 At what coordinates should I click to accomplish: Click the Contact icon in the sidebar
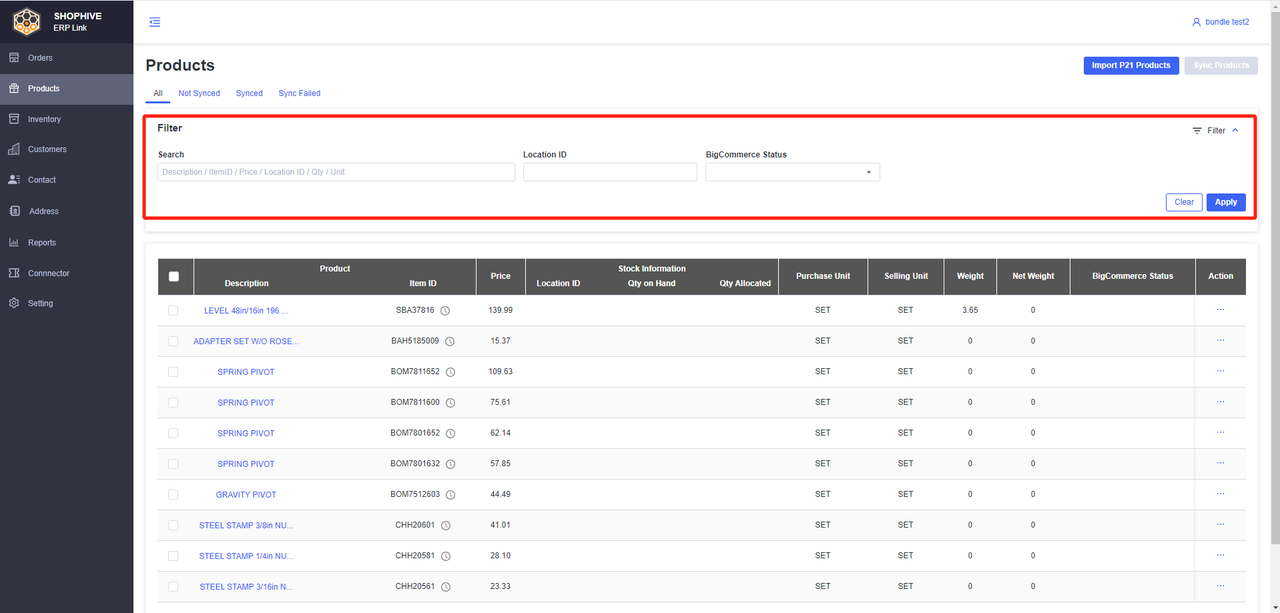(14, 180)
